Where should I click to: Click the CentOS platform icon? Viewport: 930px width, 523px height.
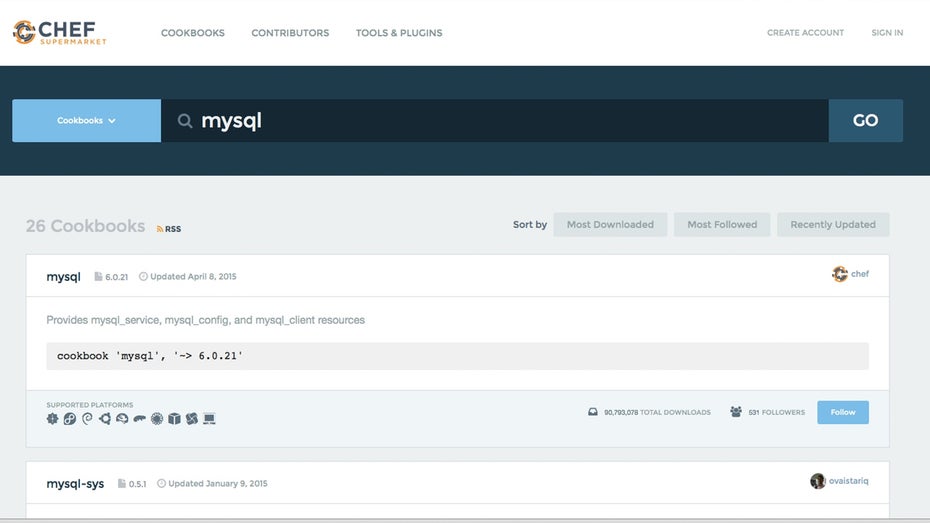(x=52, y=419)
